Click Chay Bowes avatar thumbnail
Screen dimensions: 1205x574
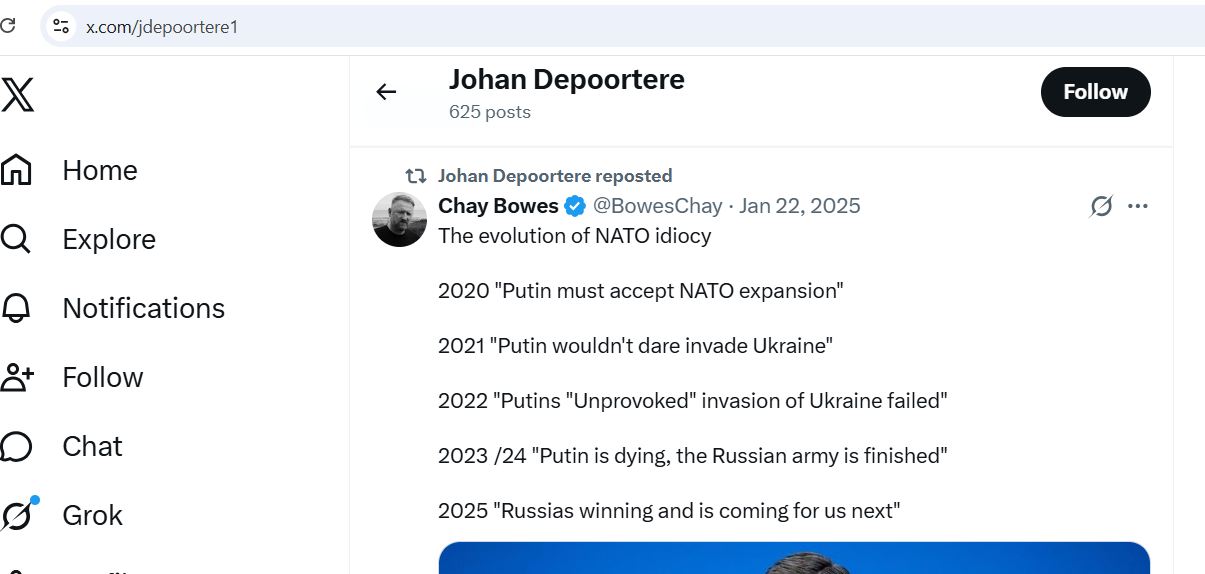point(400,219)
